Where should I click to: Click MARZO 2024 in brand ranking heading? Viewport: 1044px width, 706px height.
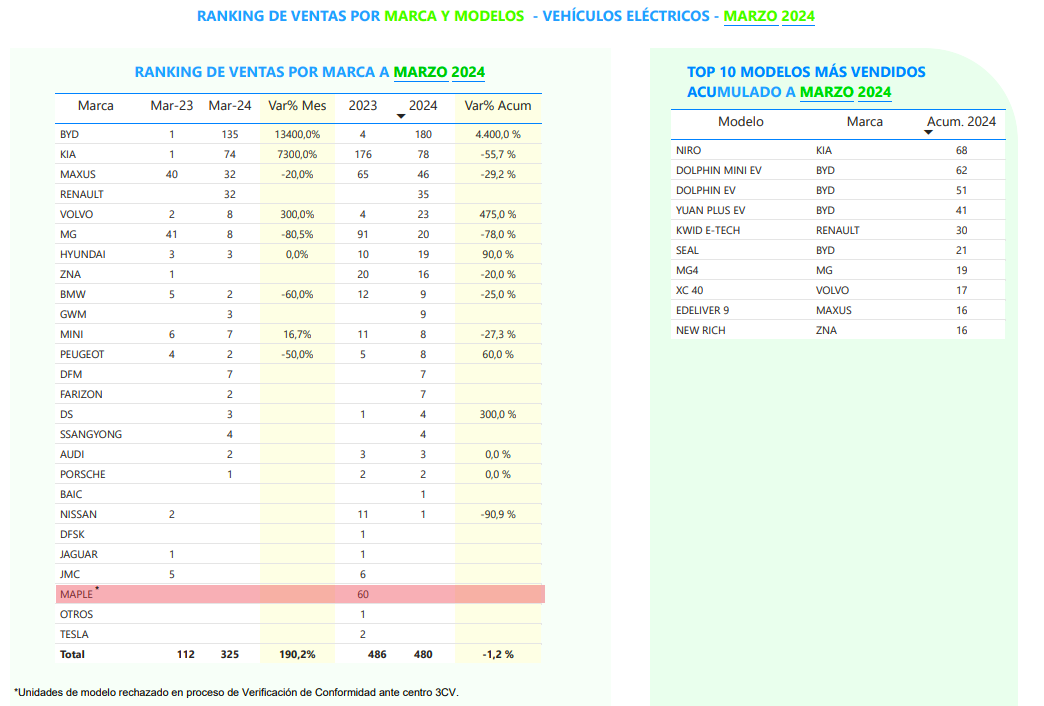click(x=439, y=72)
